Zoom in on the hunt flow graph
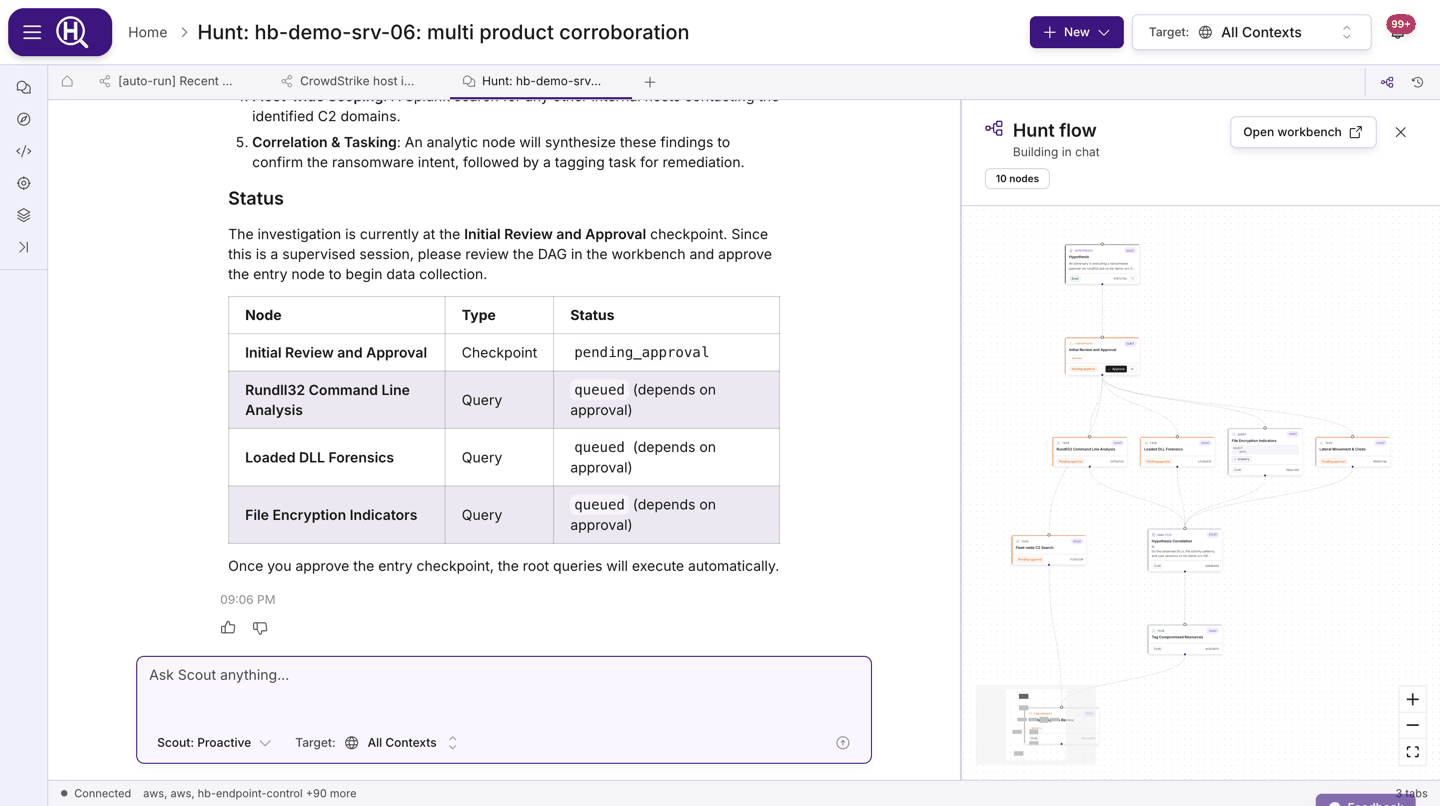Image resolution: width=1440 pixels, height=806 pixels. 1412,700
